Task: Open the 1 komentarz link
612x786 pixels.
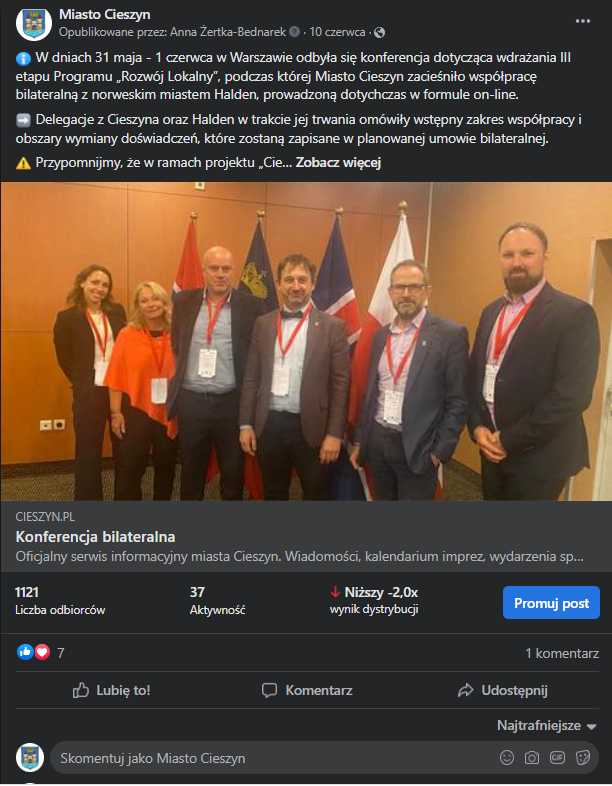Action: [x=562, y=653]
